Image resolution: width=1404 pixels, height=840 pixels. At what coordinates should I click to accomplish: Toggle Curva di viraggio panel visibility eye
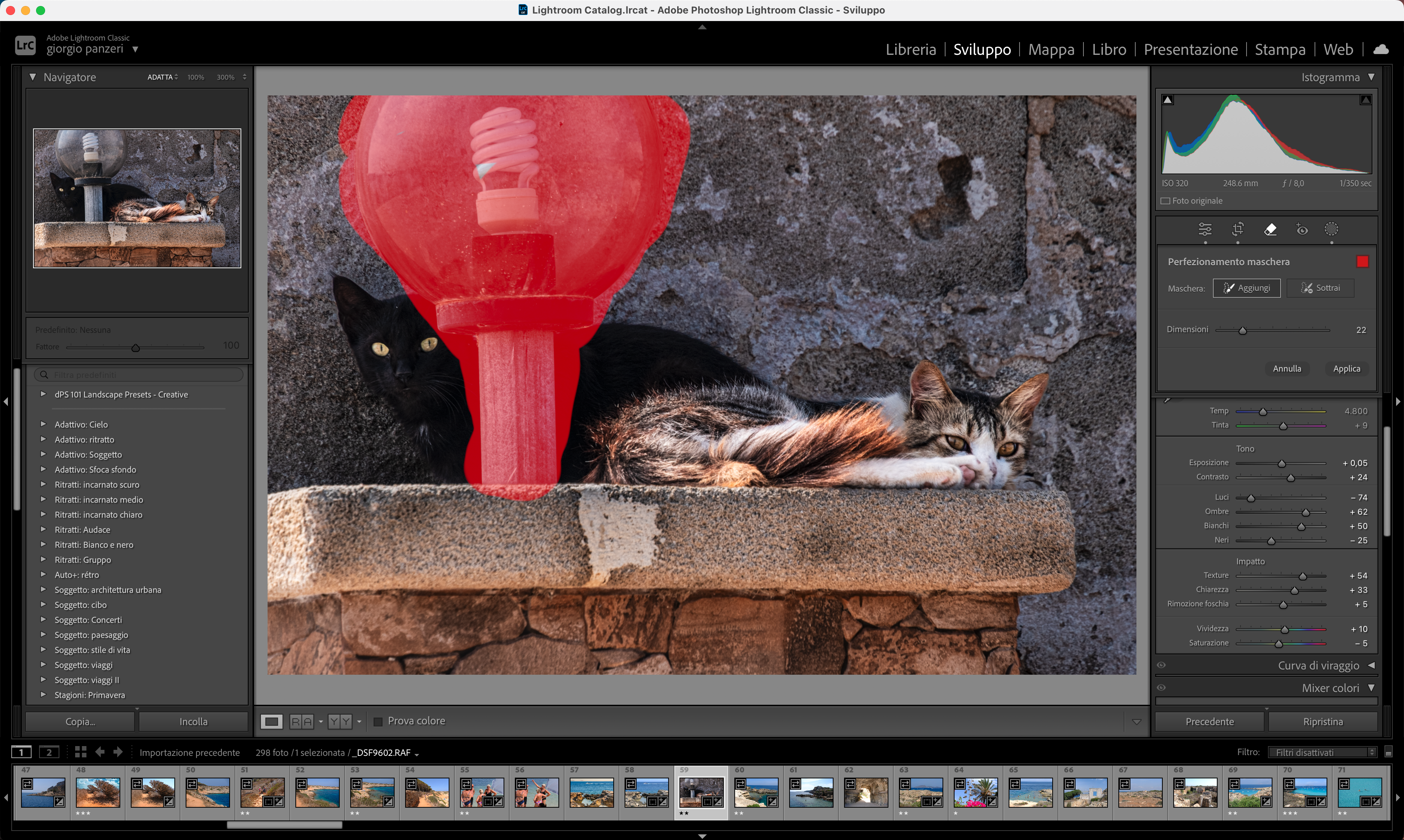coord(1161,665)
